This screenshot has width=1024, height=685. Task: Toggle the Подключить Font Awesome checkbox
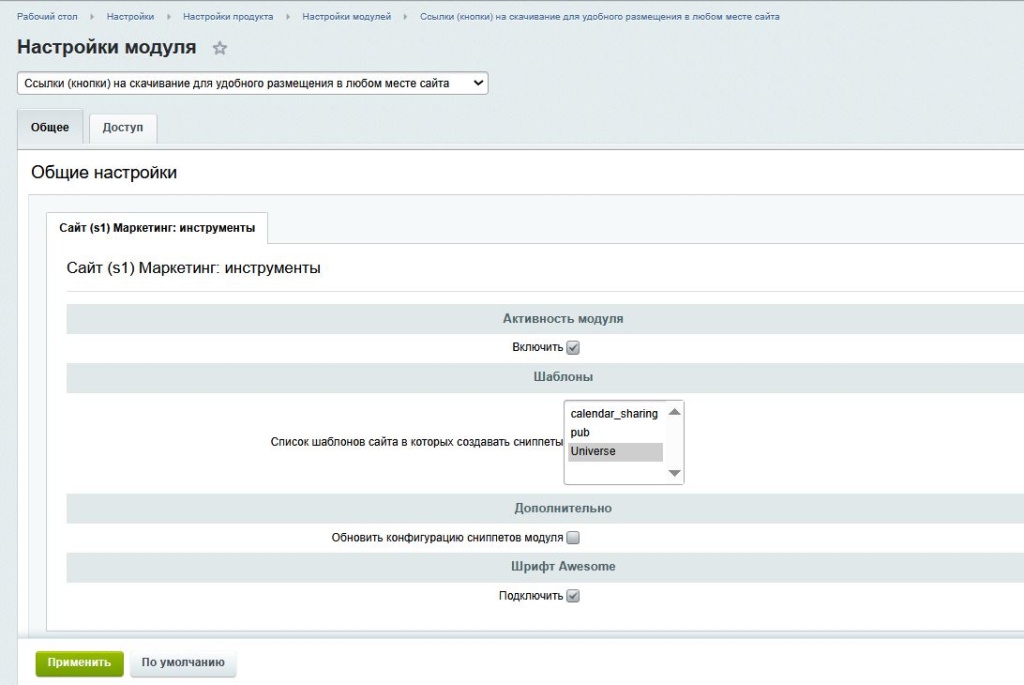[573, 596]
